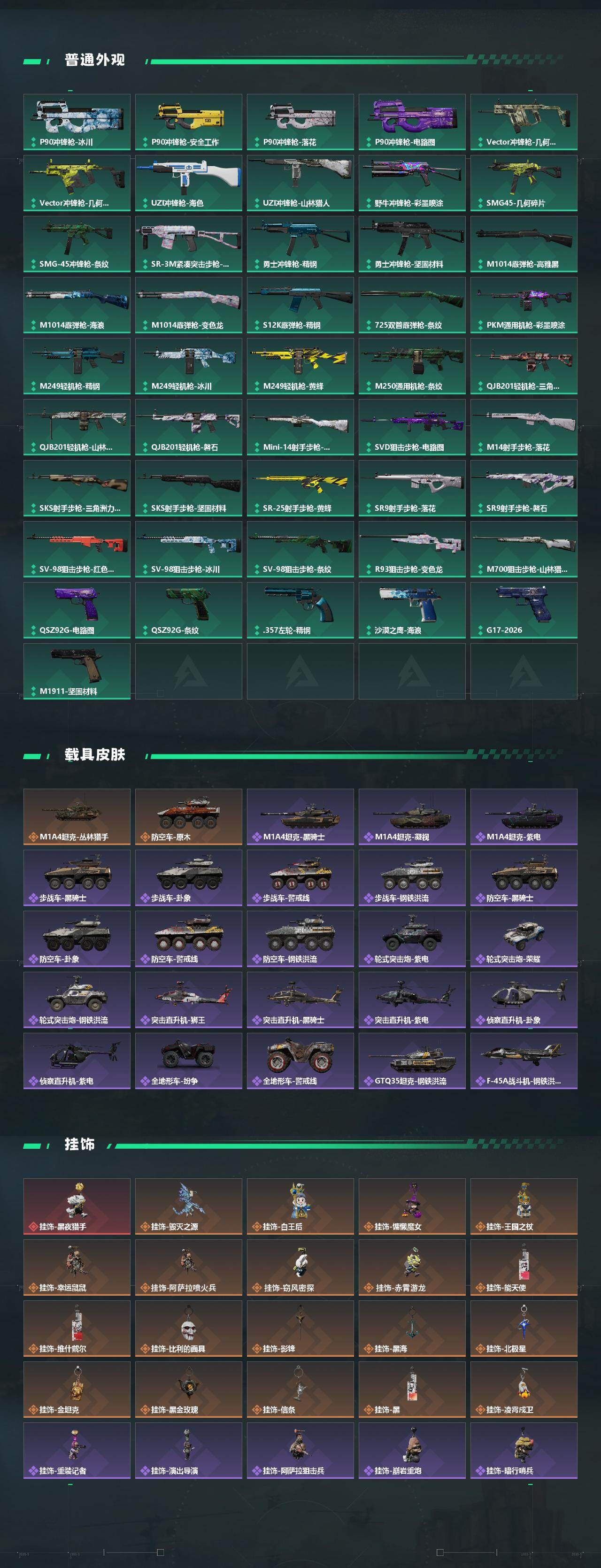Open the 挂饰-金坦克 charm tile

77,1390
